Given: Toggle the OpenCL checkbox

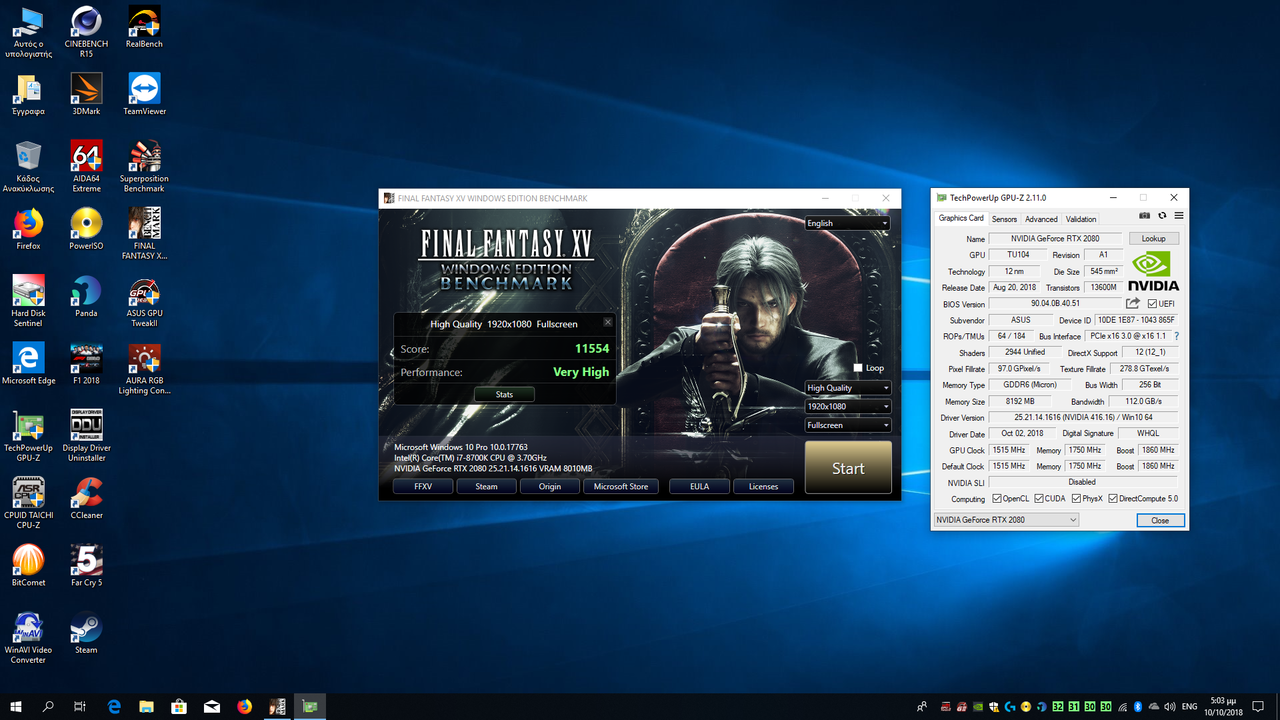Looking at the screenshot, I should pos(997,498).
